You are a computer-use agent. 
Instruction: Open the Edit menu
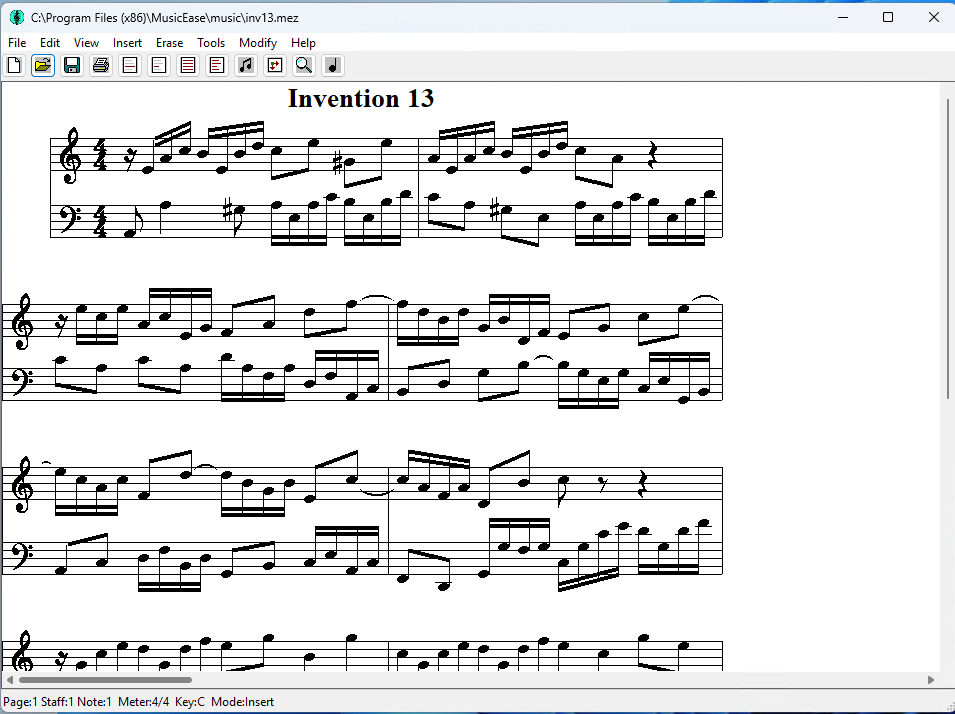[50, 43]
